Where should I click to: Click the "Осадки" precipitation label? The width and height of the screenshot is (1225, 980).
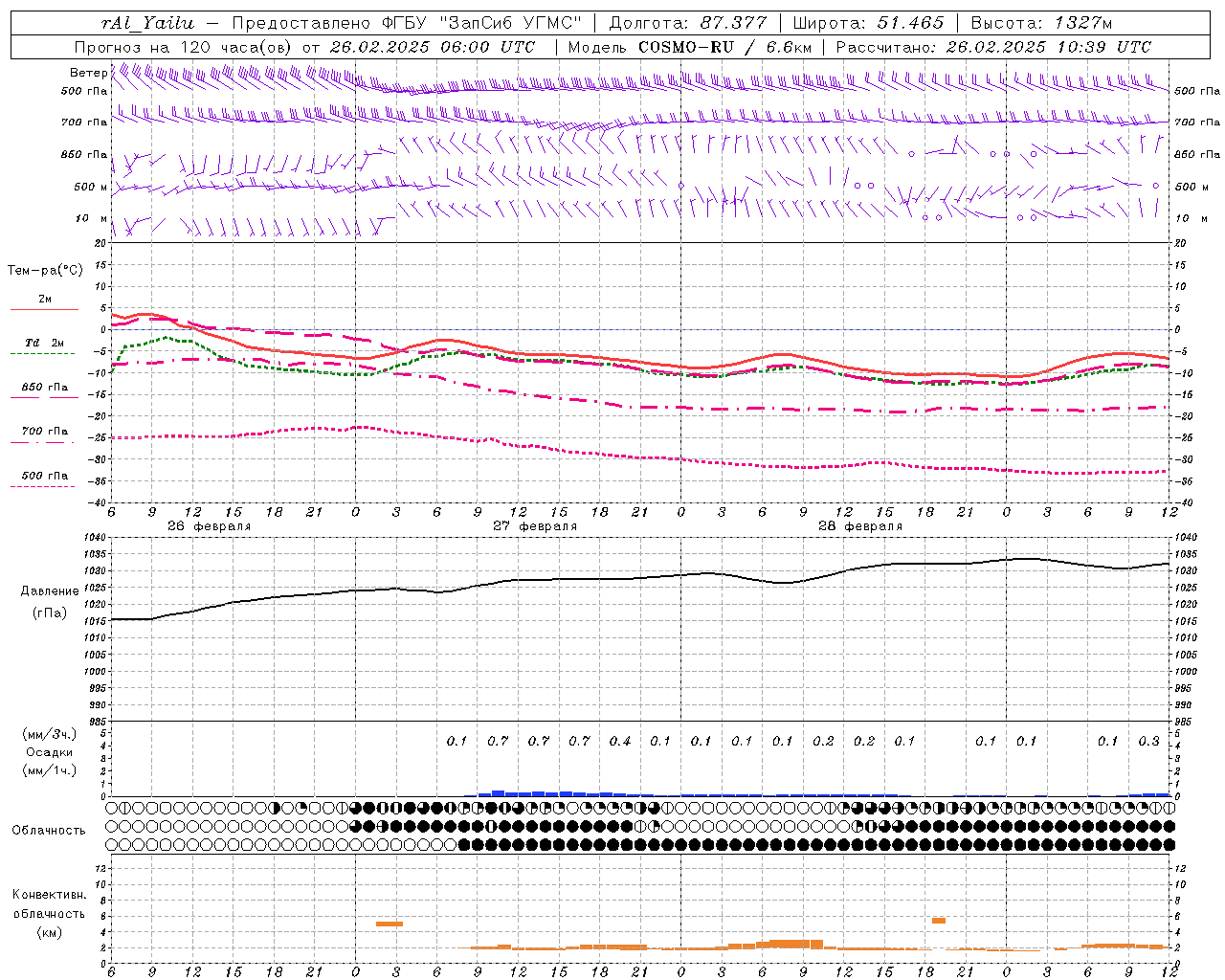point(50,752)
